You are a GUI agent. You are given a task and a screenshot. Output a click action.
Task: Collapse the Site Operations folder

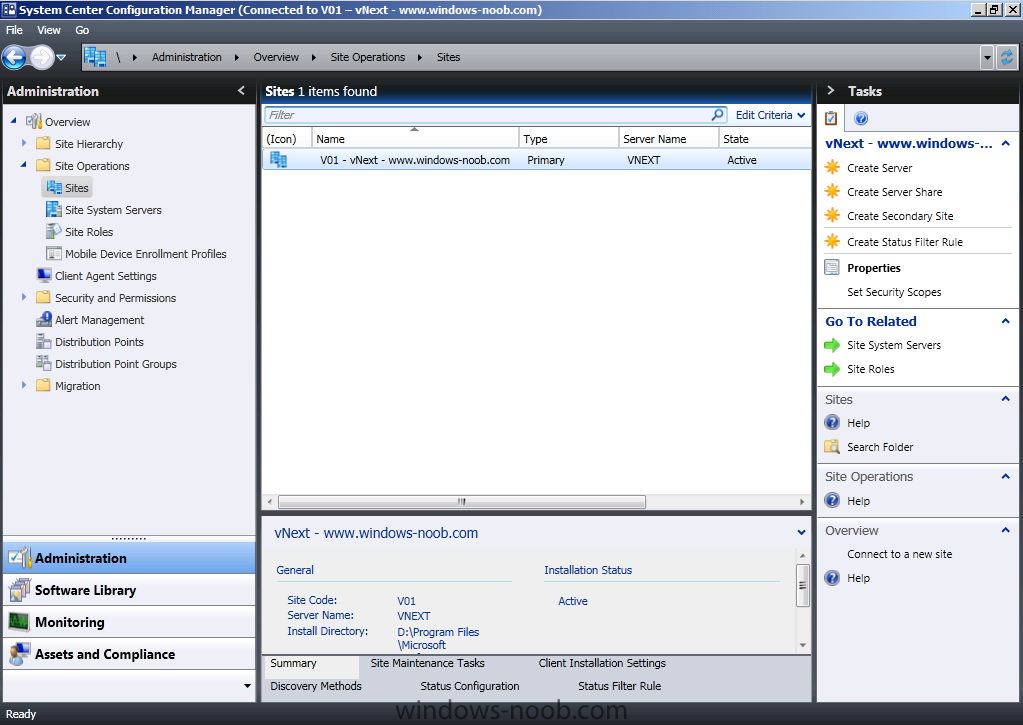pyautogui.click(x=24, y=164)
